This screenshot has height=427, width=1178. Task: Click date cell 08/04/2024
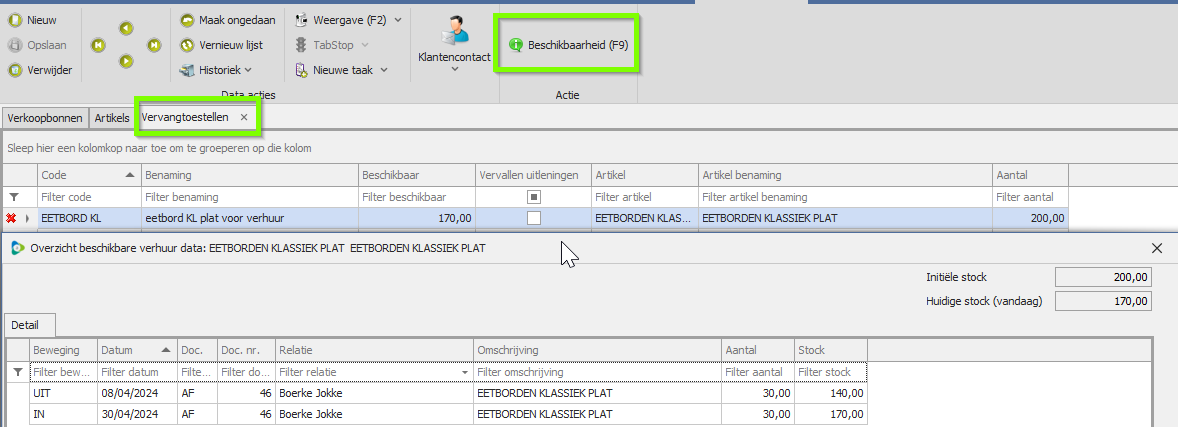click(137, 393)
